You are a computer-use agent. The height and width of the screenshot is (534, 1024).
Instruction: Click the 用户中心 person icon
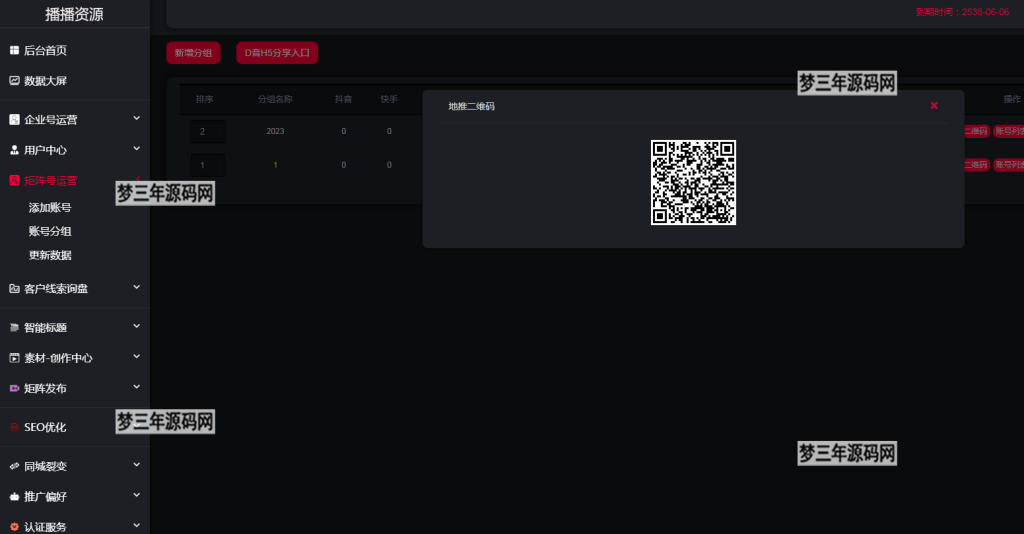[x=14, y=150]
